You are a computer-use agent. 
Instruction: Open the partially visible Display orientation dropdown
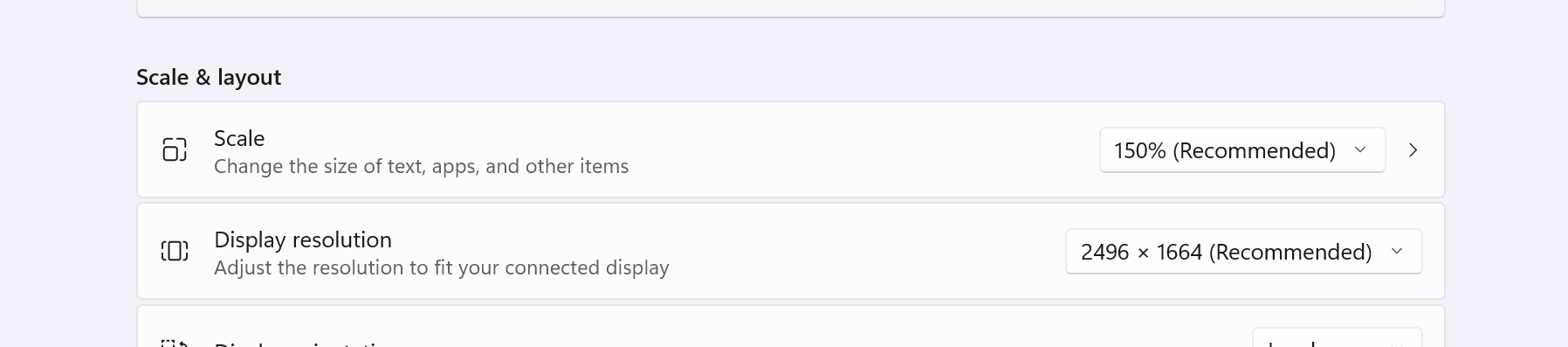click(1338, 338)
